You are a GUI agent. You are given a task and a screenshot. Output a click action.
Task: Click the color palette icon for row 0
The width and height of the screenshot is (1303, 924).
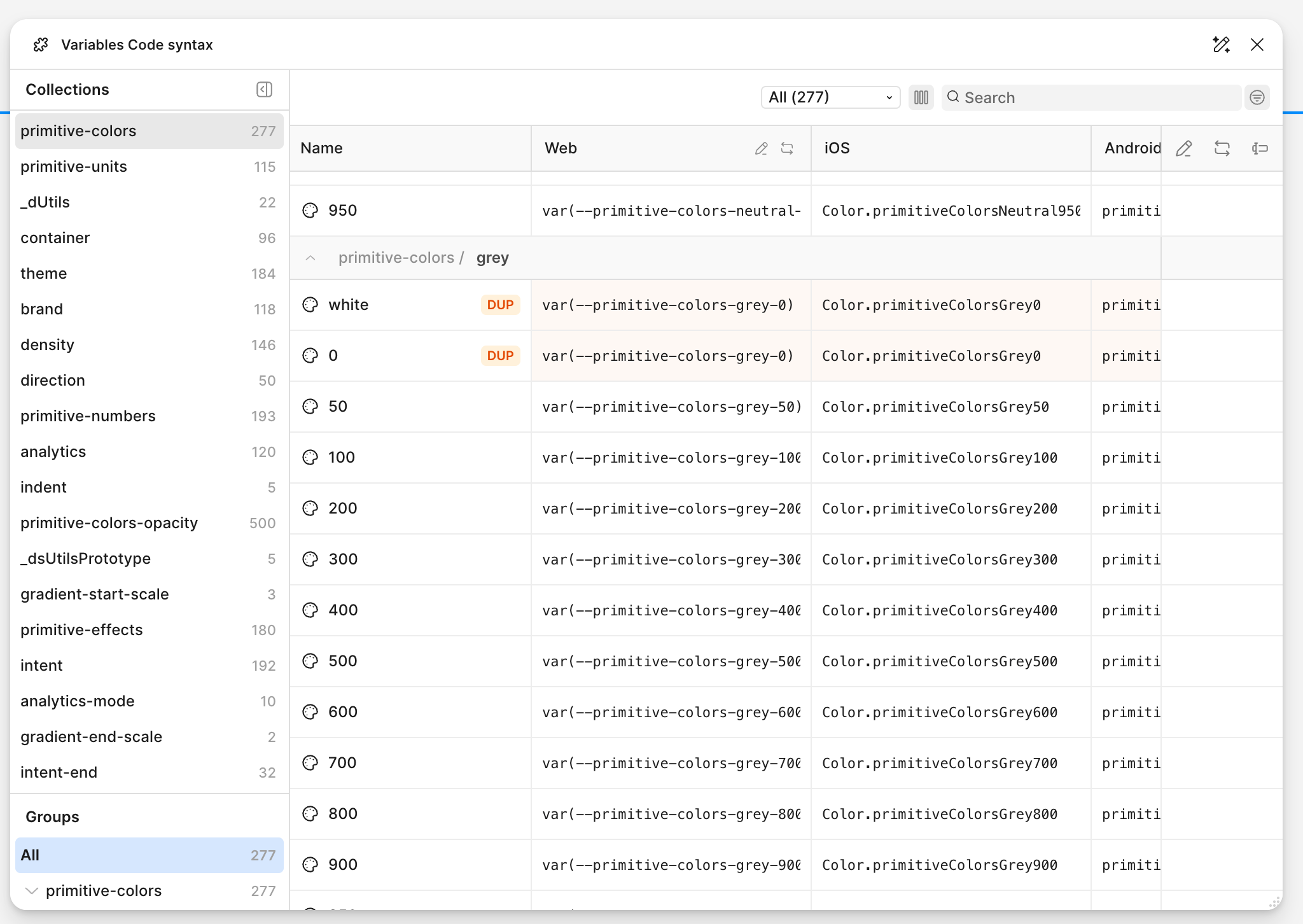click(x=310, y=356)
